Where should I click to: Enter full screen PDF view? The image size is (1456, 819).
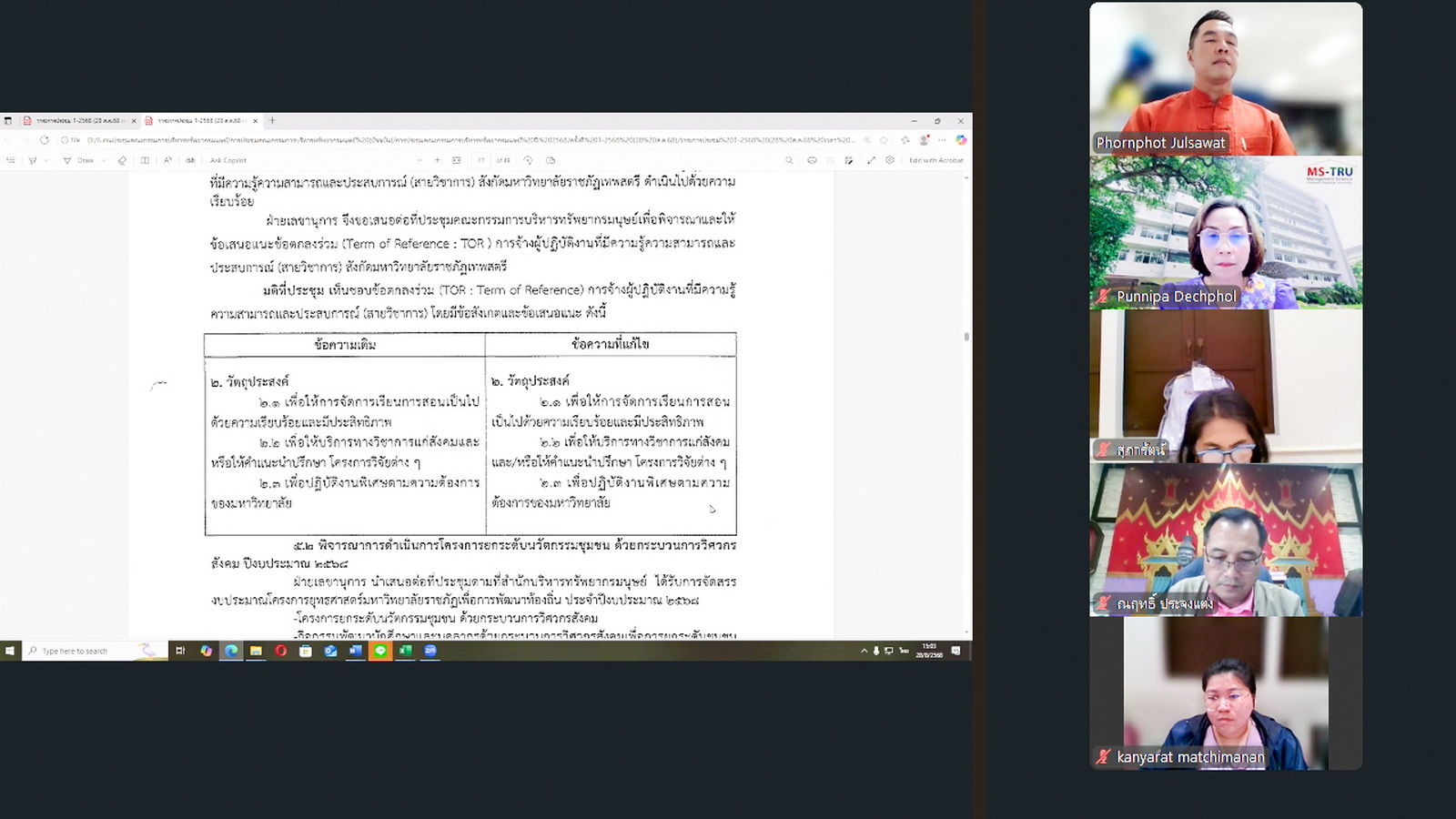(x=871, y=160)
